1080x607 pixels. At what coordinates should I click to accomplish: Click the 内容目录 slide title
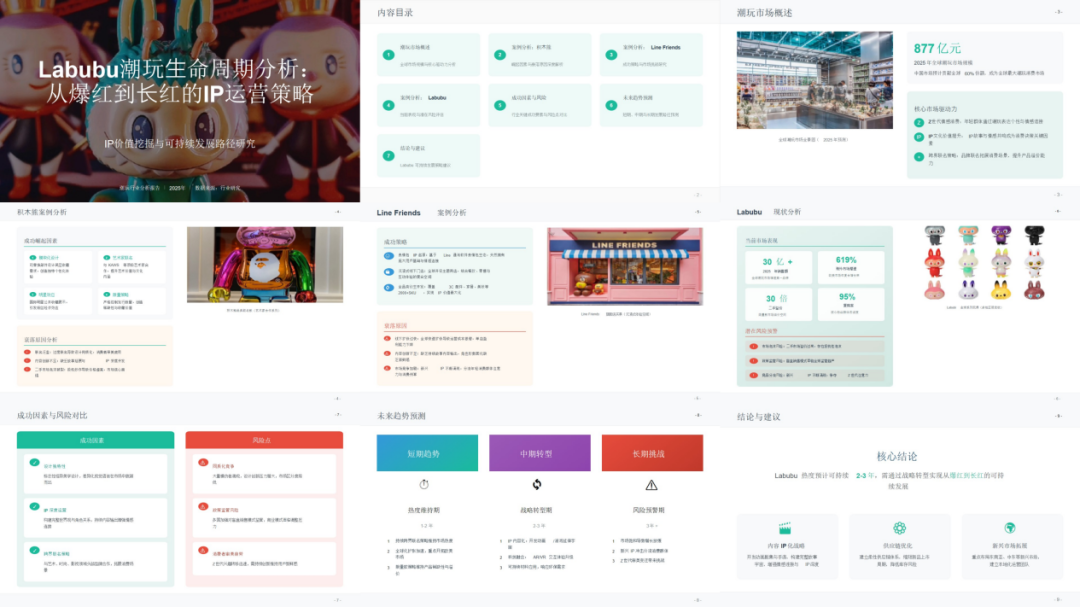point(395,12)
